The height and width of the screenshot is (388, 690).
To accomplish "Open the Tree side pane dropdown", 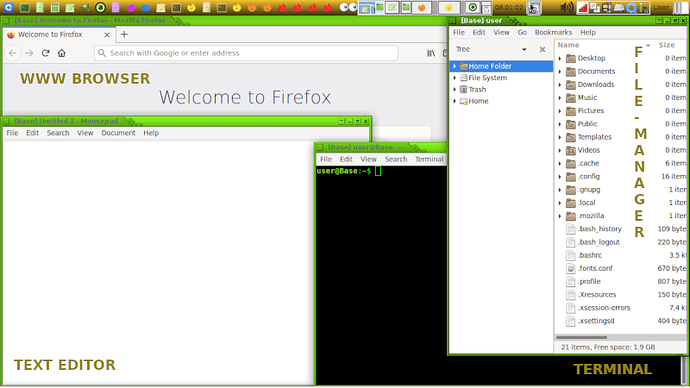I will [x=524, y=49].
